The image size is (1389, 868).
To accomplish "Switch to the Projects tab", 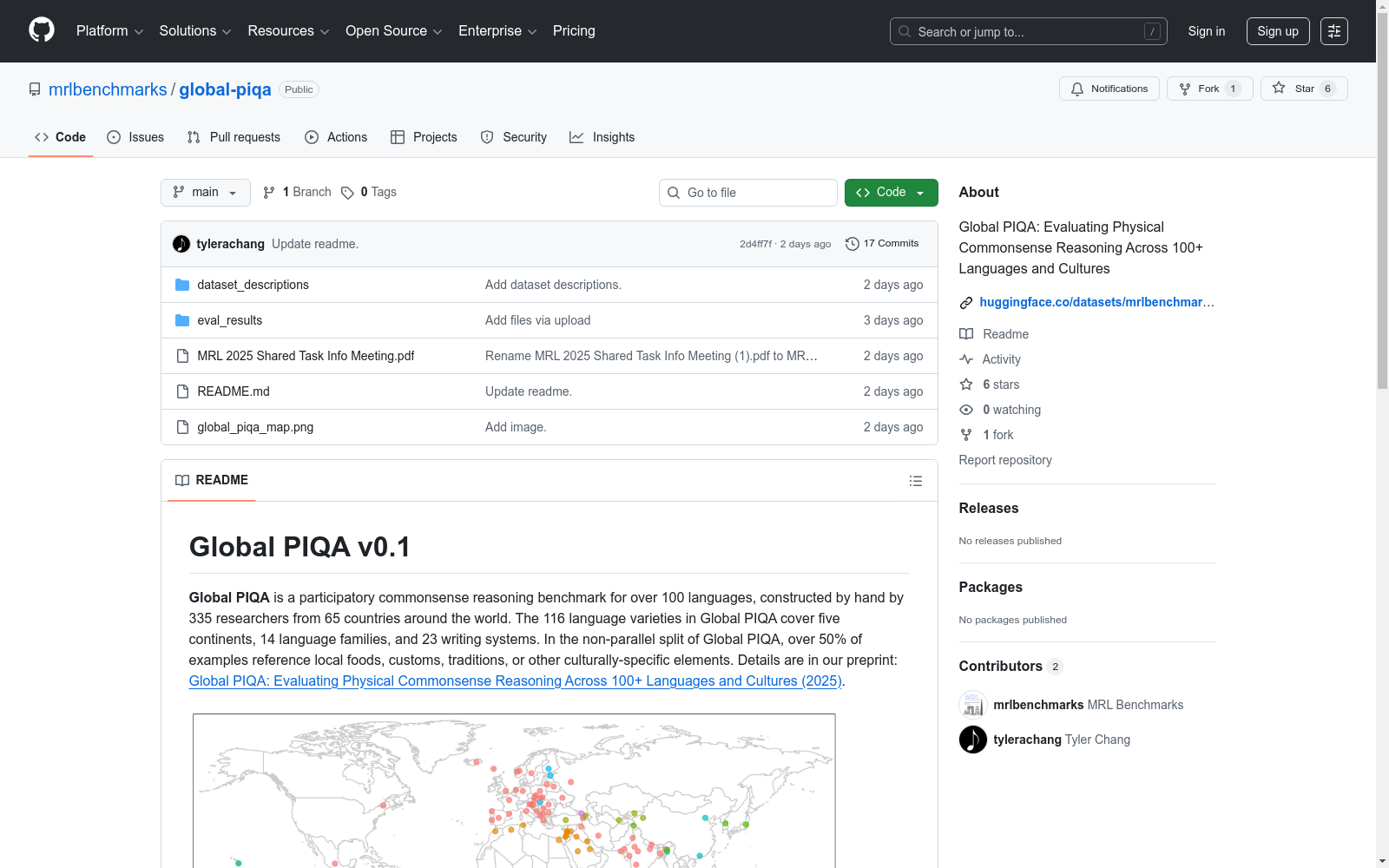I will click(424, 137).
